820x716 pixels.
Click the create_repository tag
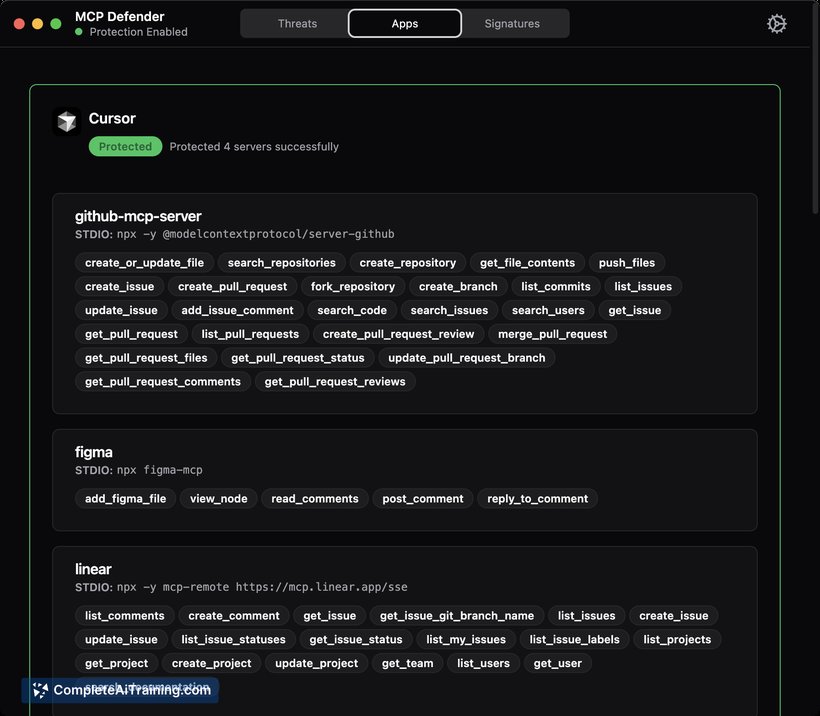pos(408,263)
